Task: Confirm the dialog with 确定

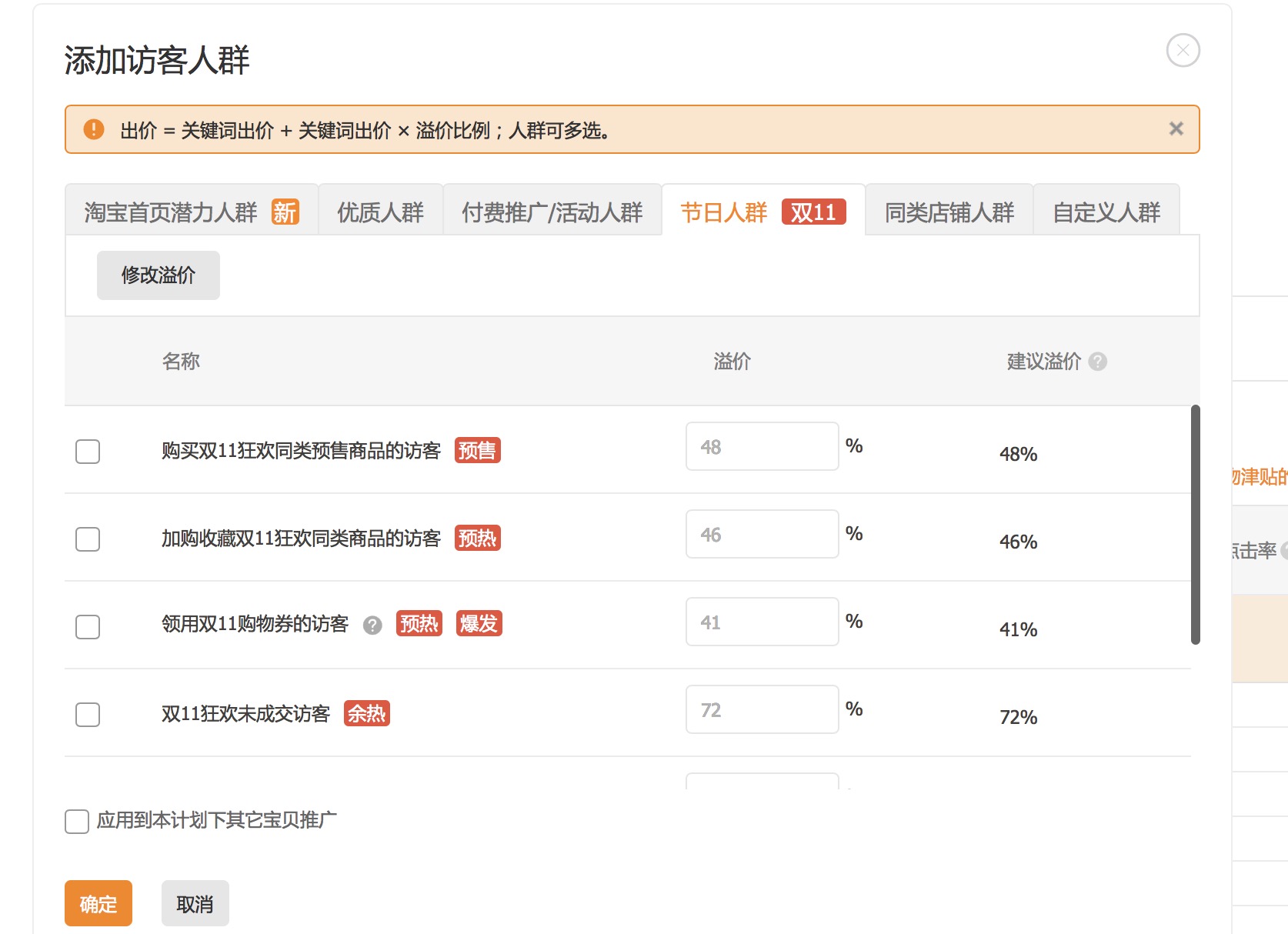Action: tap(98, 903)
